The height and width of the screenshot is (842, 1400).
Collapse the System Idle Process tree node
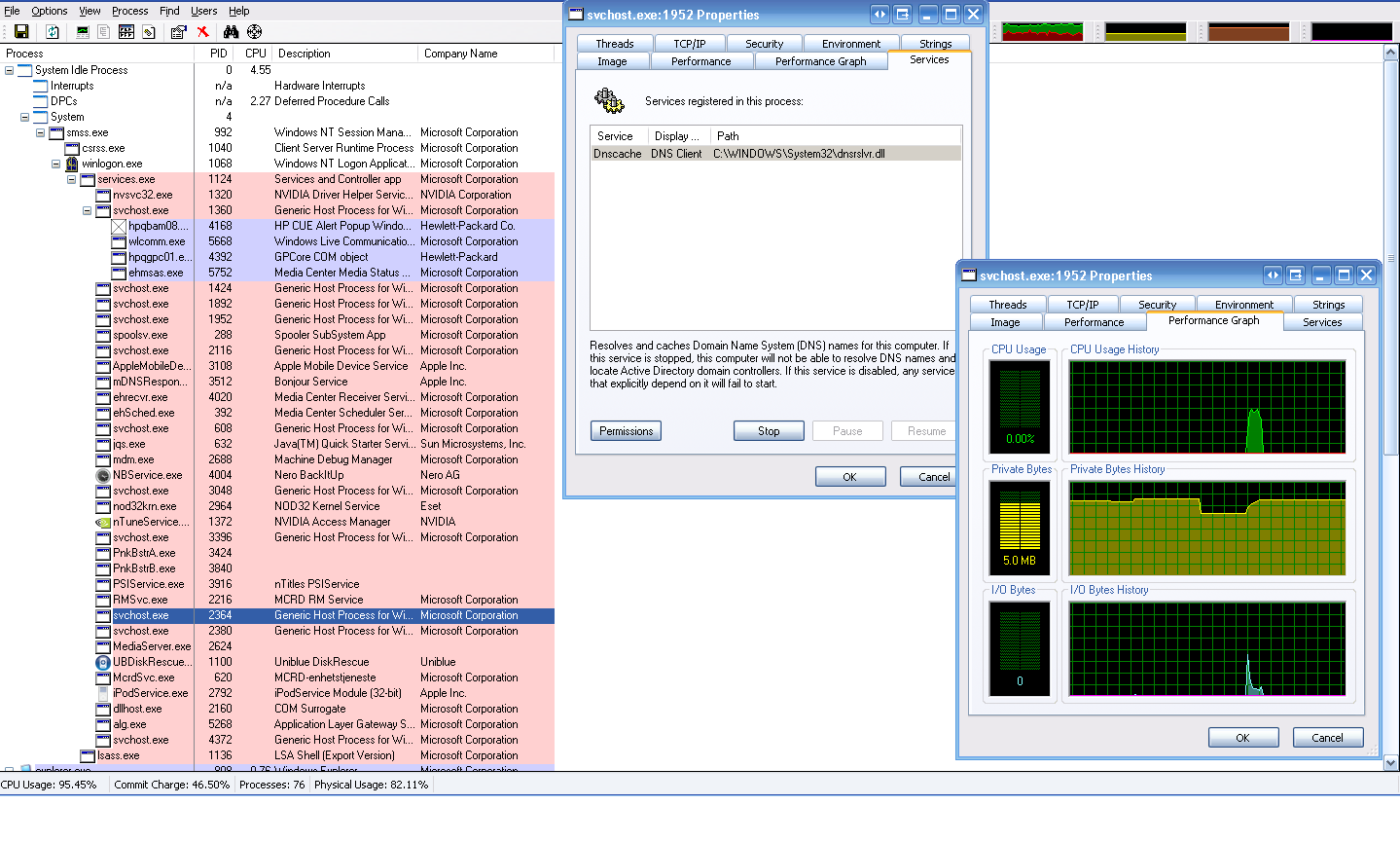pyautogui.click(x=9, y=70)
